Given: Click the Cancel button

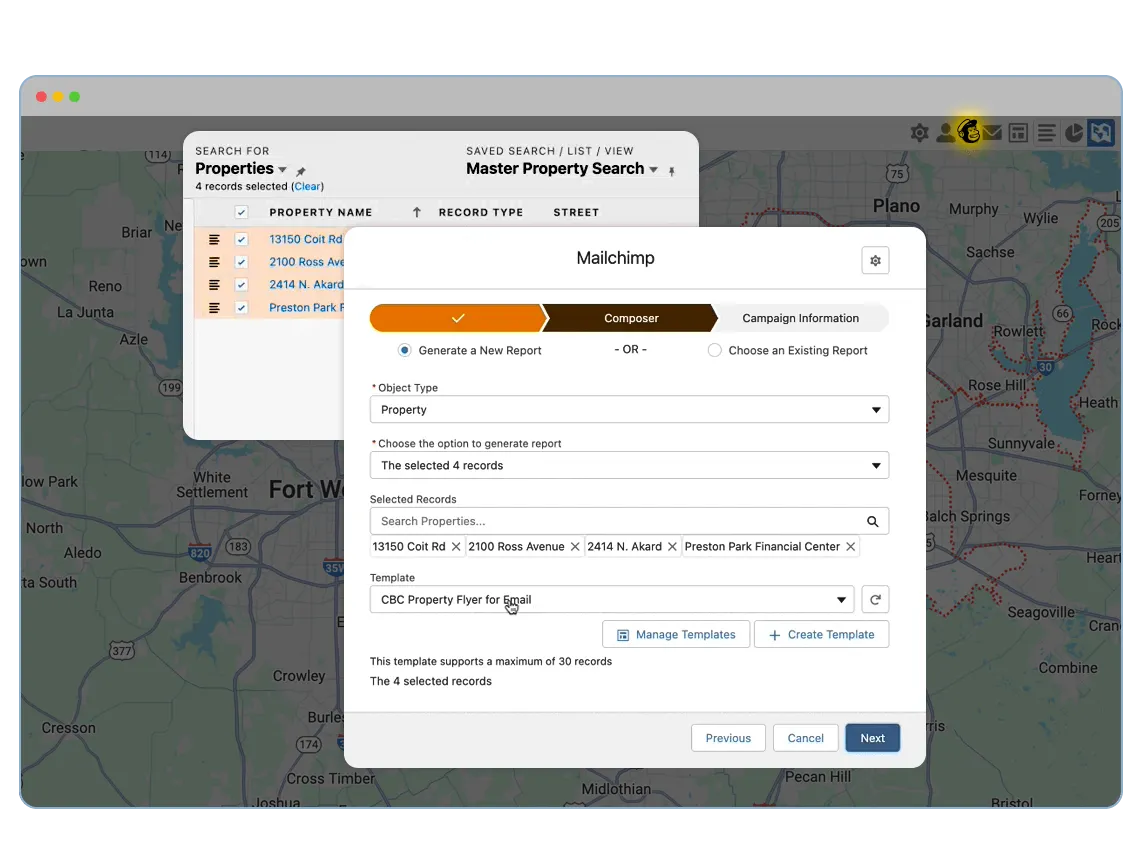Looking at the screenshot, I should (x=806, y=738).
